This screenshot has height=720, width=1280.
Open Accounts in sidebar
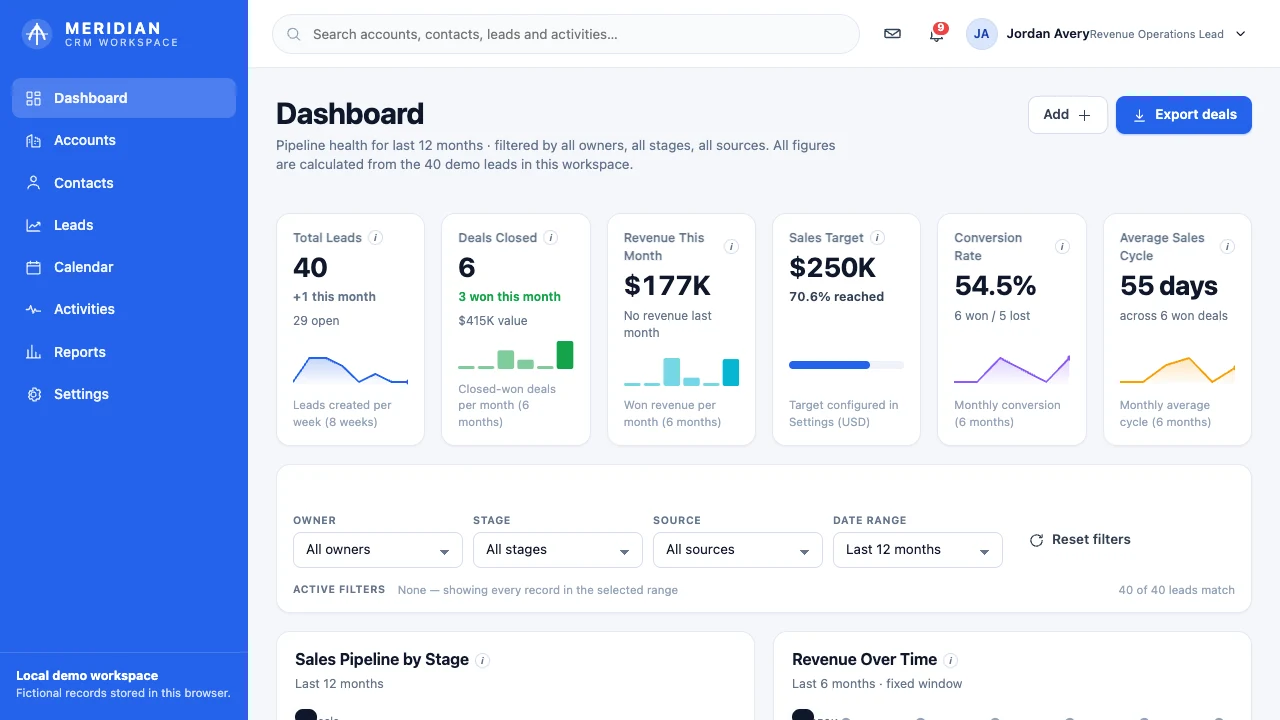(124, 140)
